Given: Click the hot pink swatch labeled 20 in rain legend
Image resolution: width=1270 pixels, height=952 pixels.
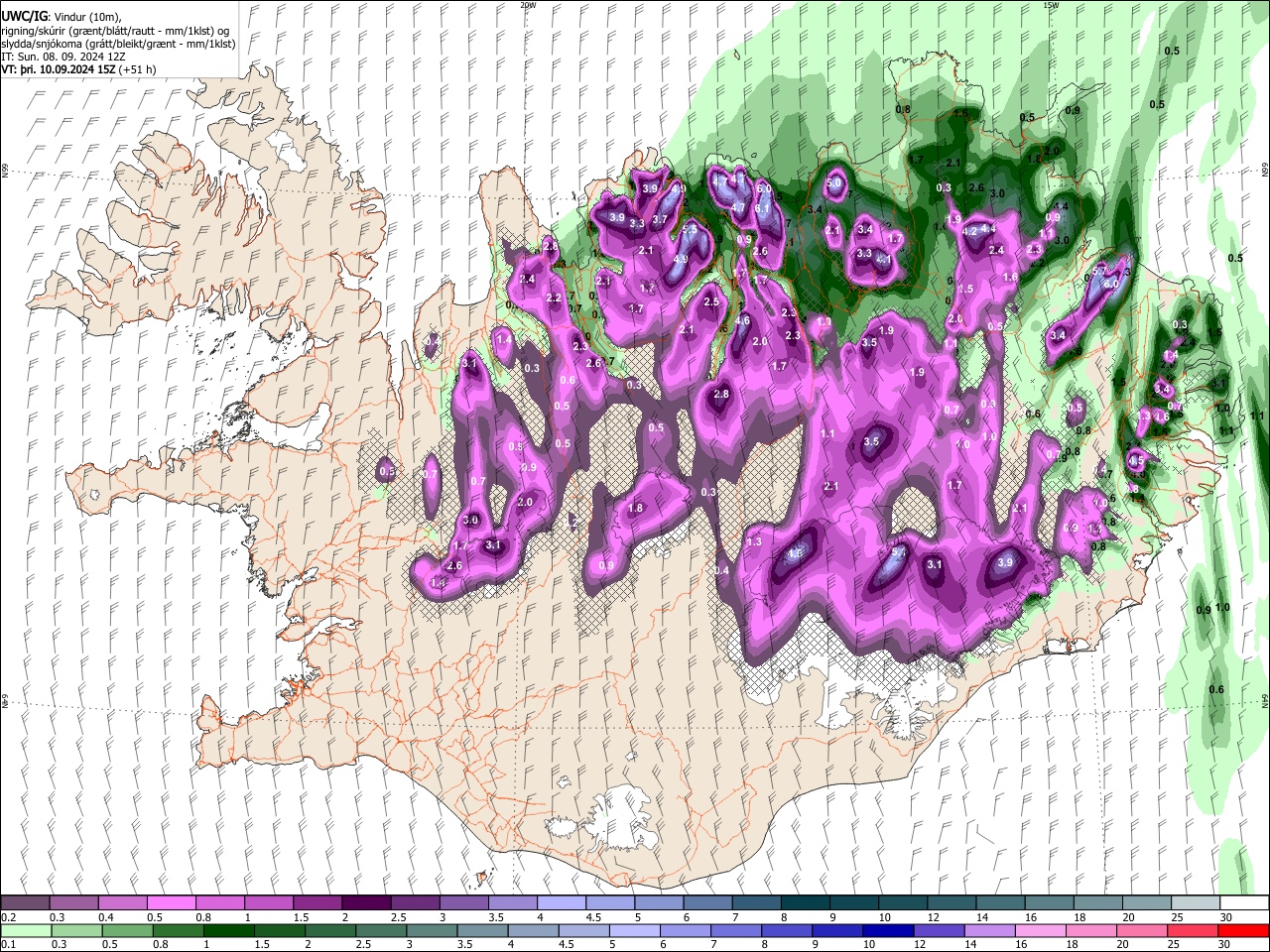Looking at the screenshot, I should pyautogui.click(x=1141, y=930).
